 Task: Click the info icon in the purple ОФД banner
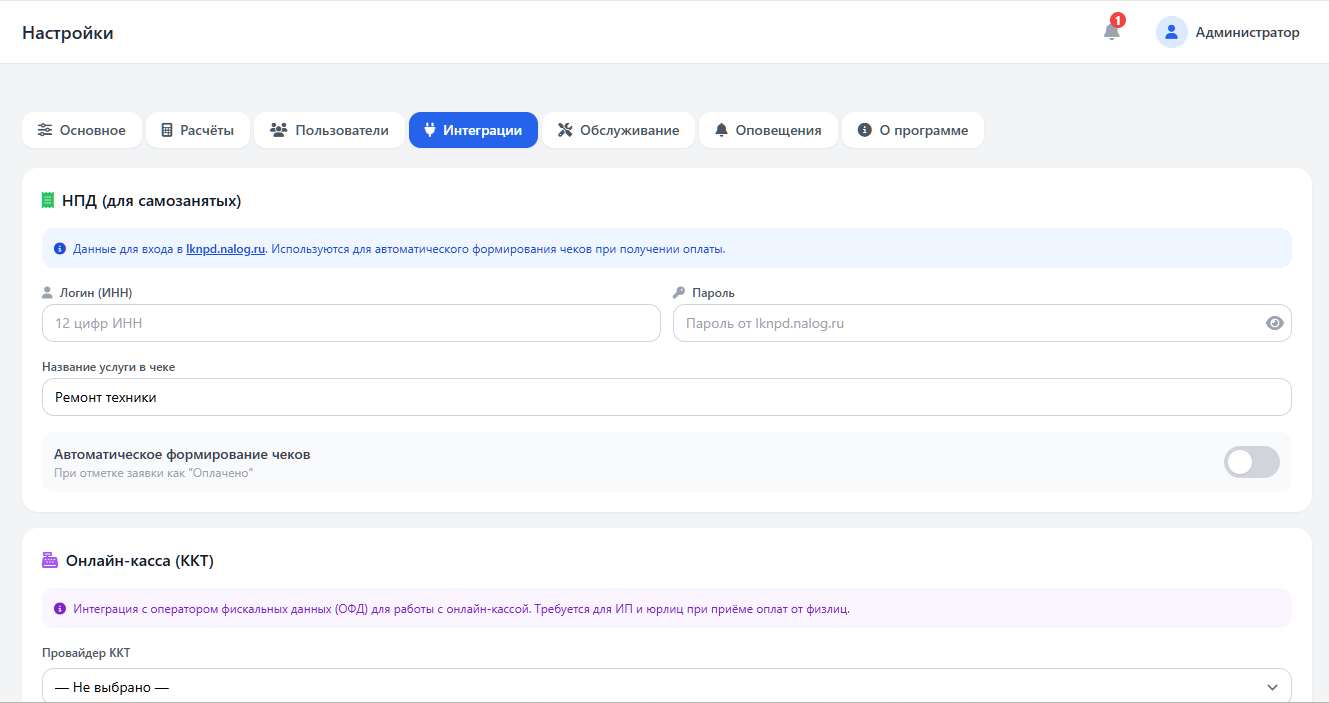click(x=60, y=608)
